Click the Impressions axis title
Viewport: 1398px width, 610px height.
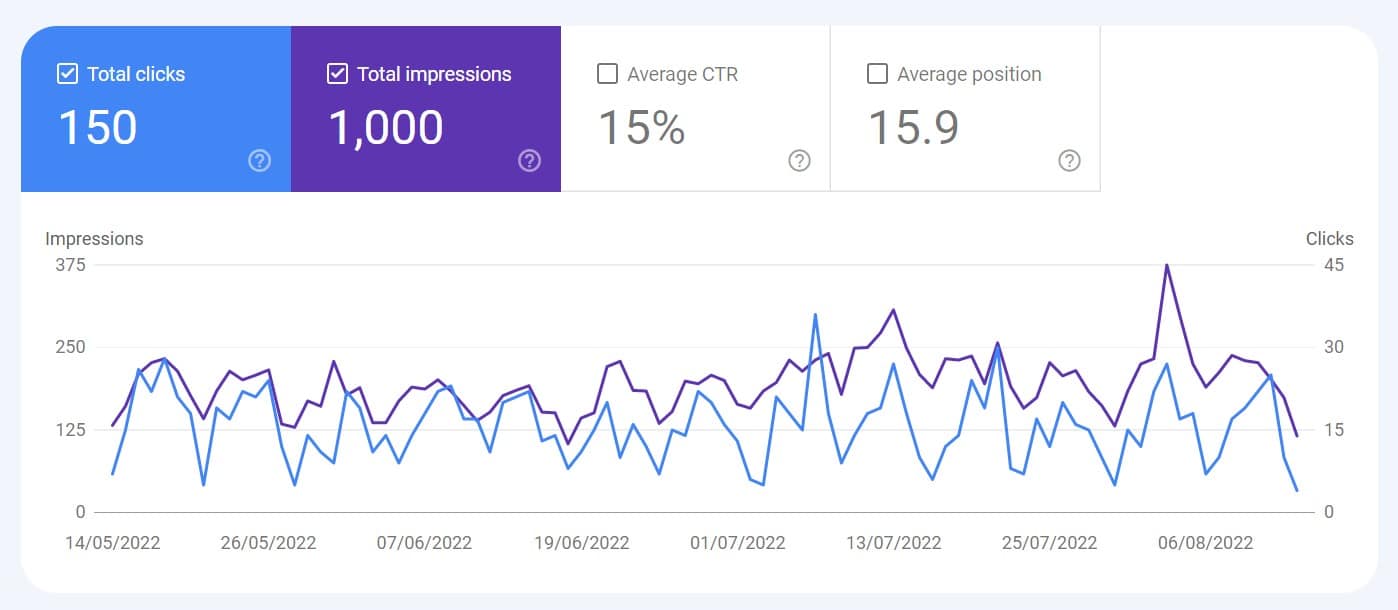pyautogui.click(x=94, y=239)
